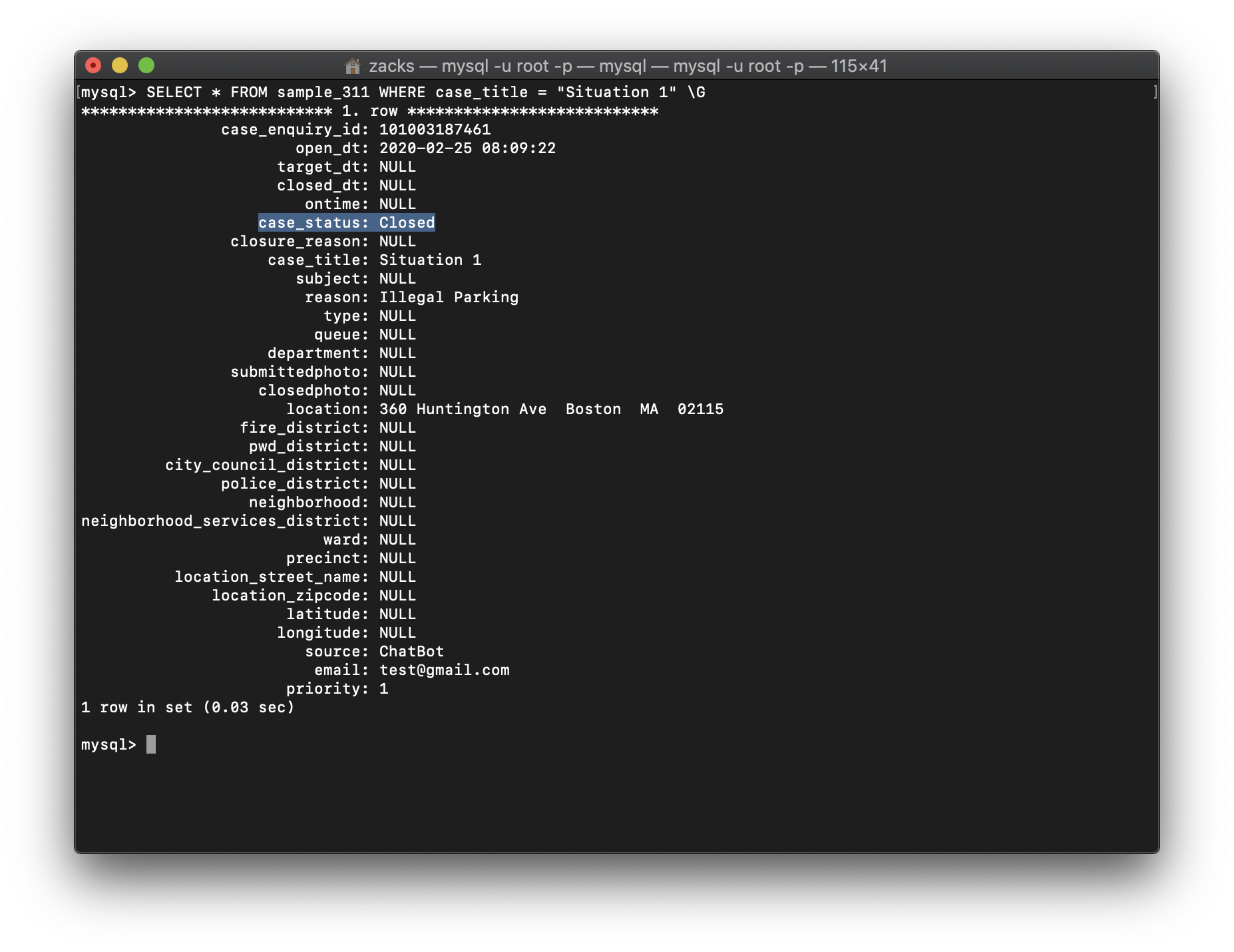
Task: Click the priority value 1
Action: point(384,689)
